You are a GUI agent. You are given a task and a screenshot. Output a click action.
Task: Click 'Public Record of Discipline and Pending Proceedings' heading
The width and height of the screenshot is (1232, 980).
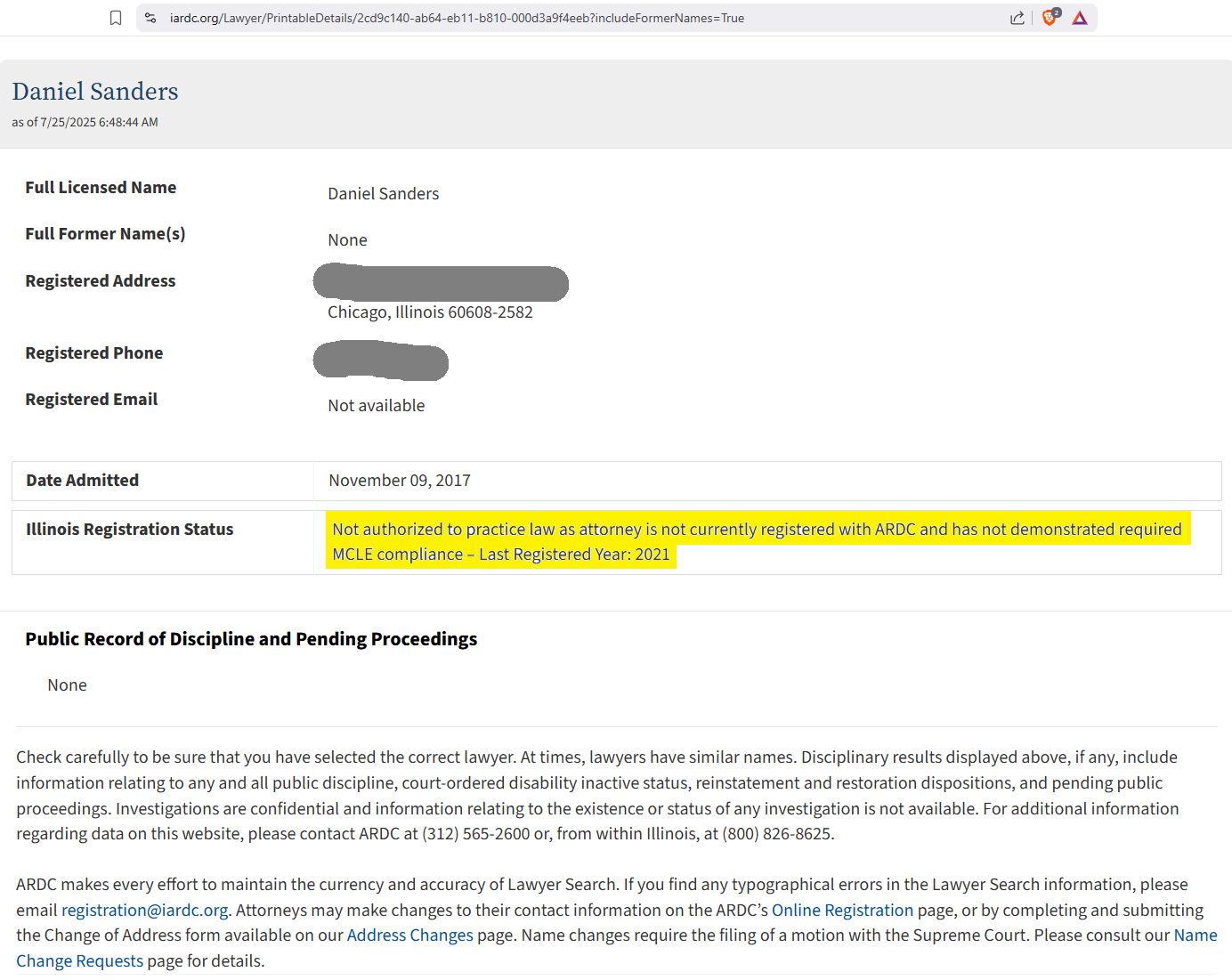[x=251, y=639]
